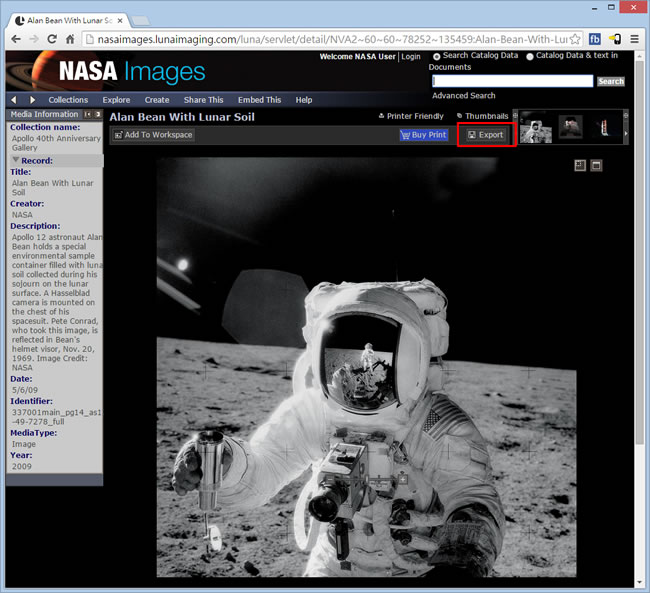Open the Chrome hamburger menu
650x593 pixels.
tap(634, 39)
